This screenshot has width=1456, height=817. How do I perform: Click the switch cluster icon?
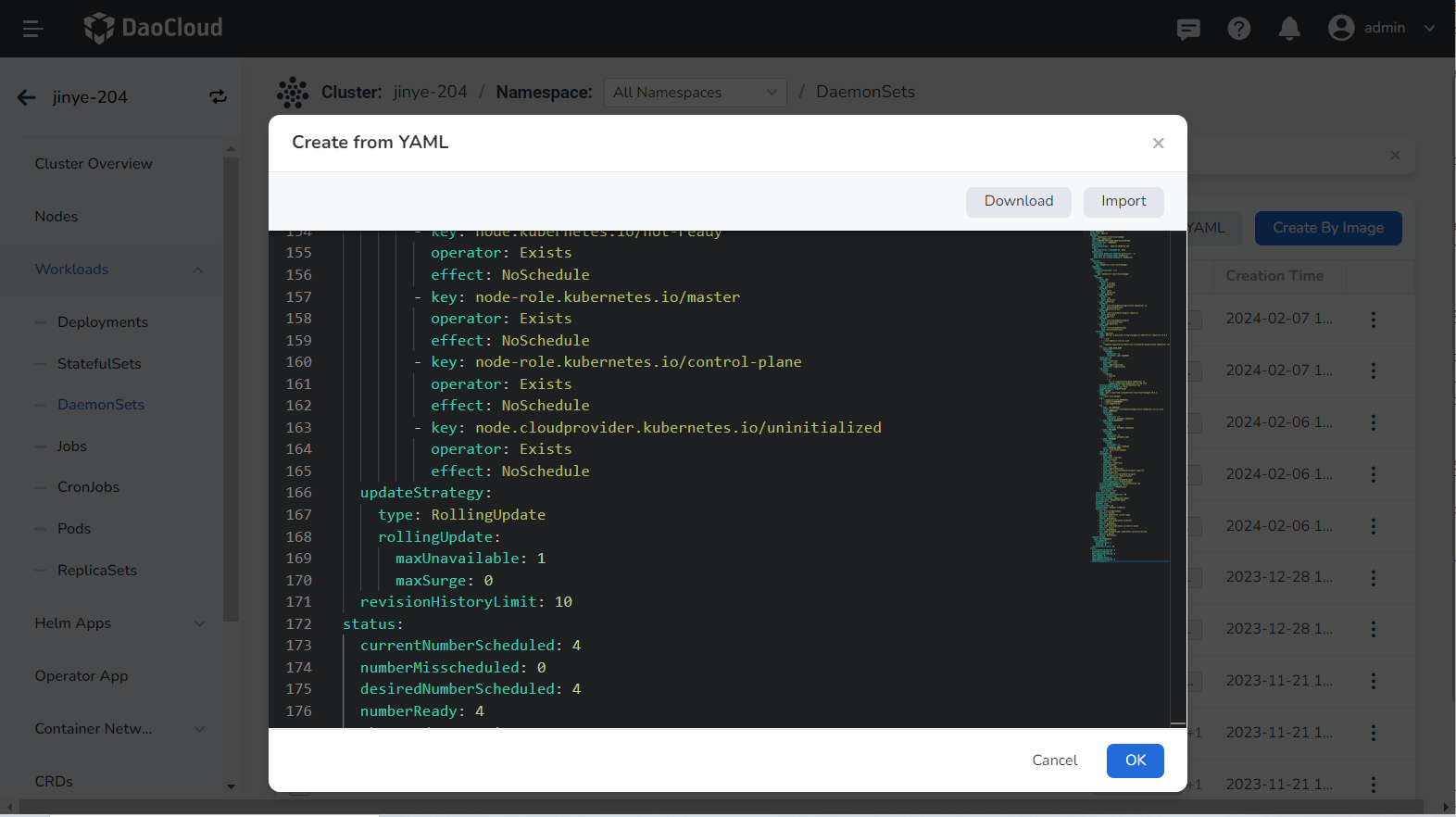[218, 97]
